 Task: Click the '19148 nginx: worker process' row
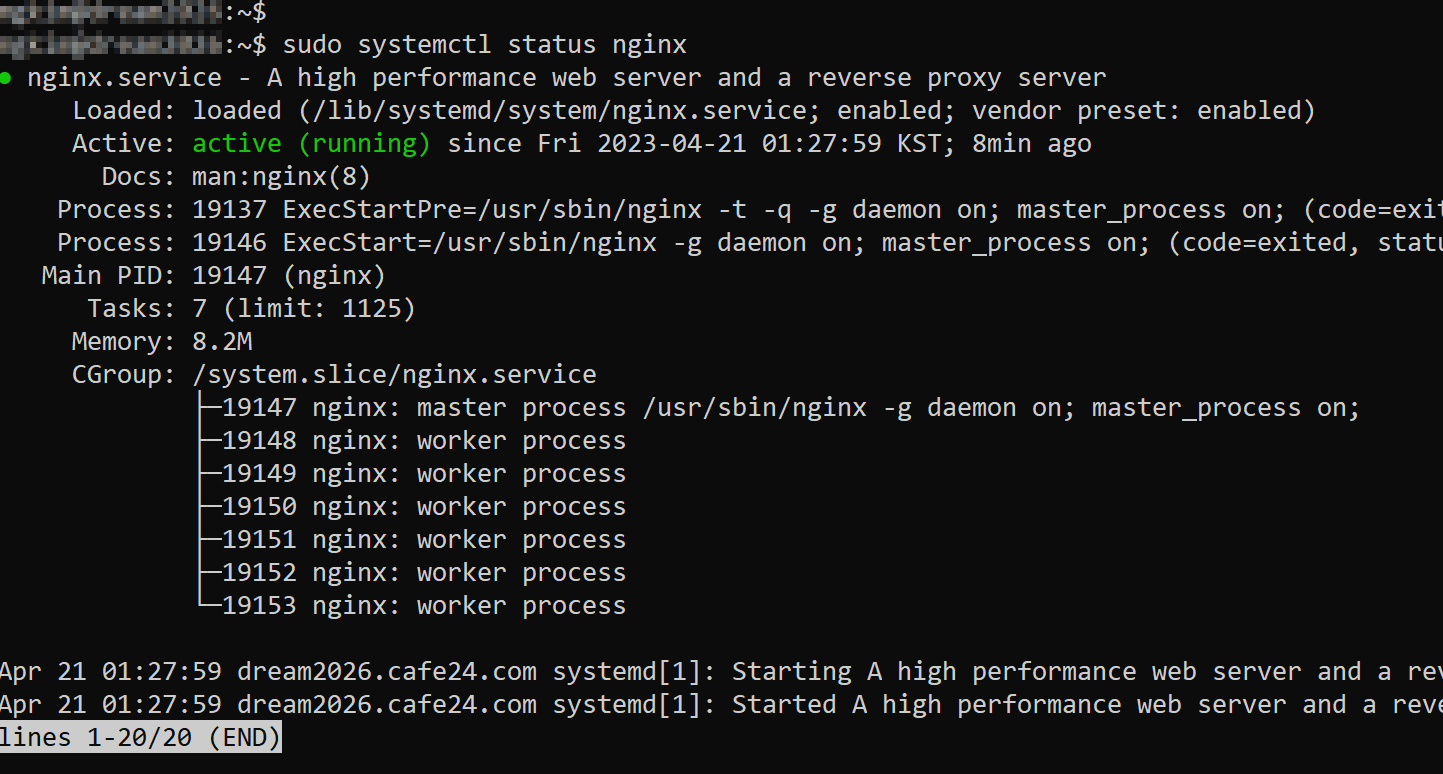412,441
